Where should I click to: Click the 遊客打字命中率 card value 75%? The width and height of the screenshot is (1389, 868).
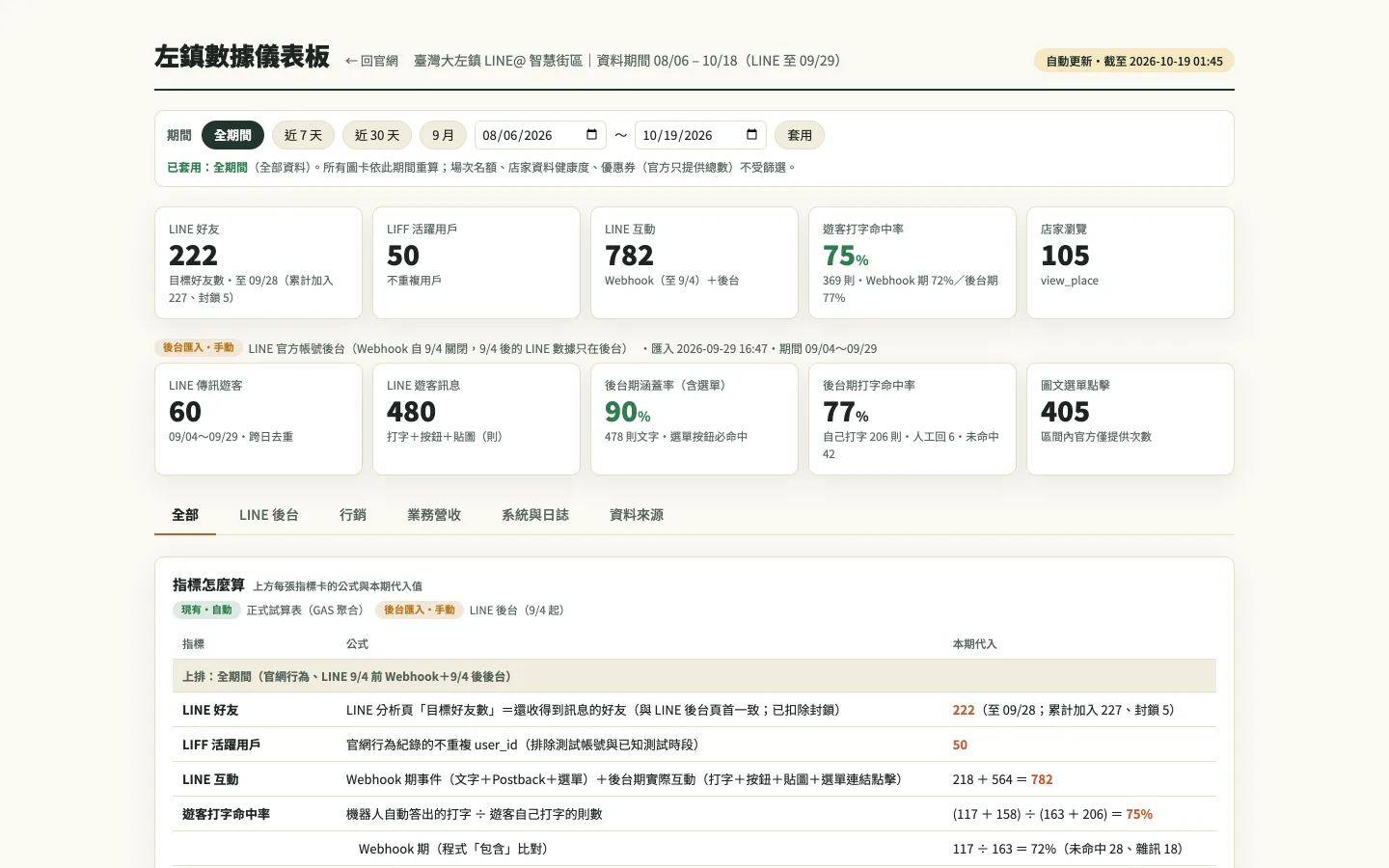[846, 256]
